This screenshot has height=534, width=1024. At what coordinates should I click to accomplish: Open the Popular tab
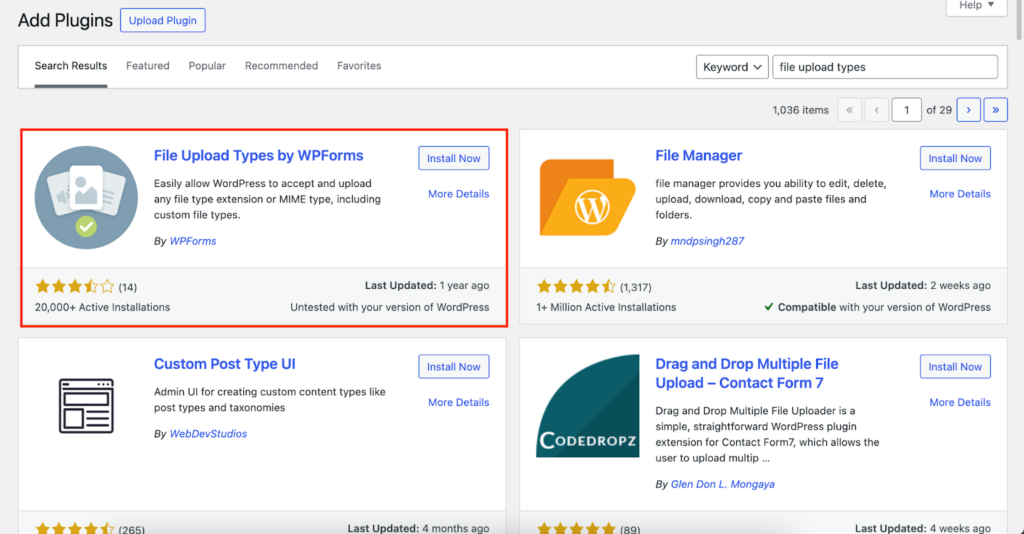pos(207,66)
